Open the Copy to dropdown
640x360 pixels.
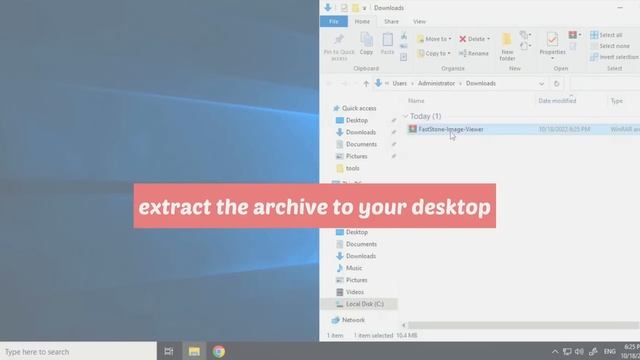click(433, 53)
